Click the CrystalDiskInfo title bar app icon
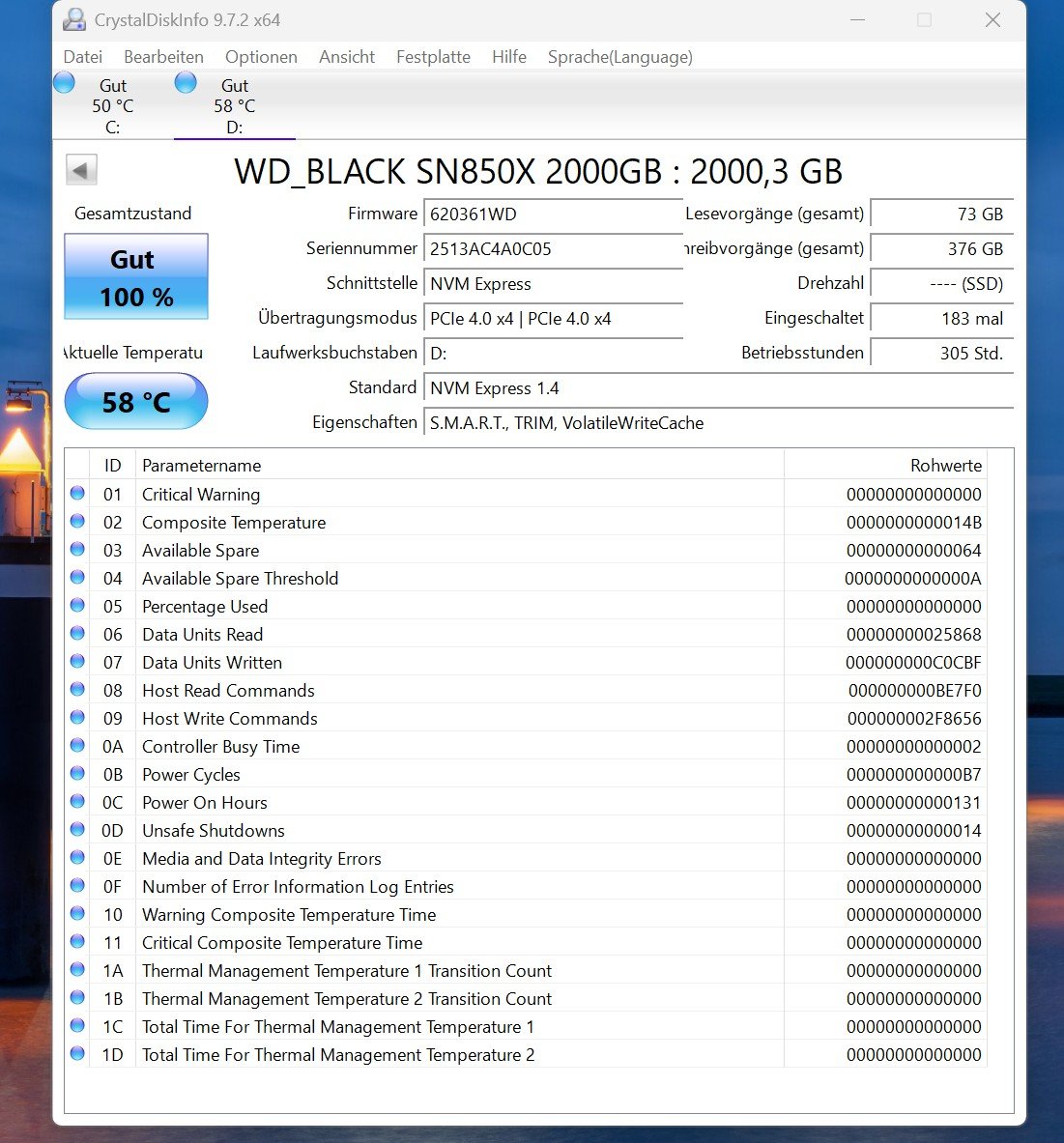1064x1143 pixels. pyautogui.click(x=74, y=19)
